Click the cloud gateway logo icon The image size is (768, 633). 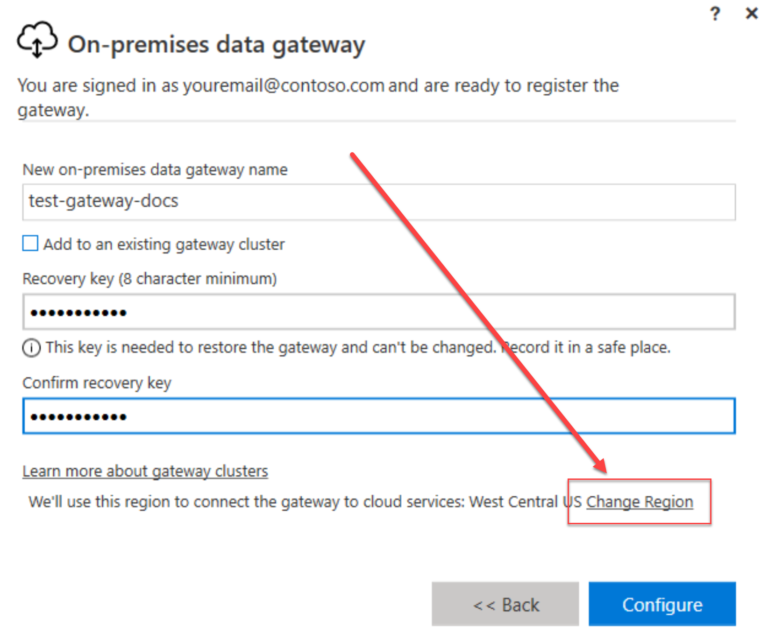37,43
